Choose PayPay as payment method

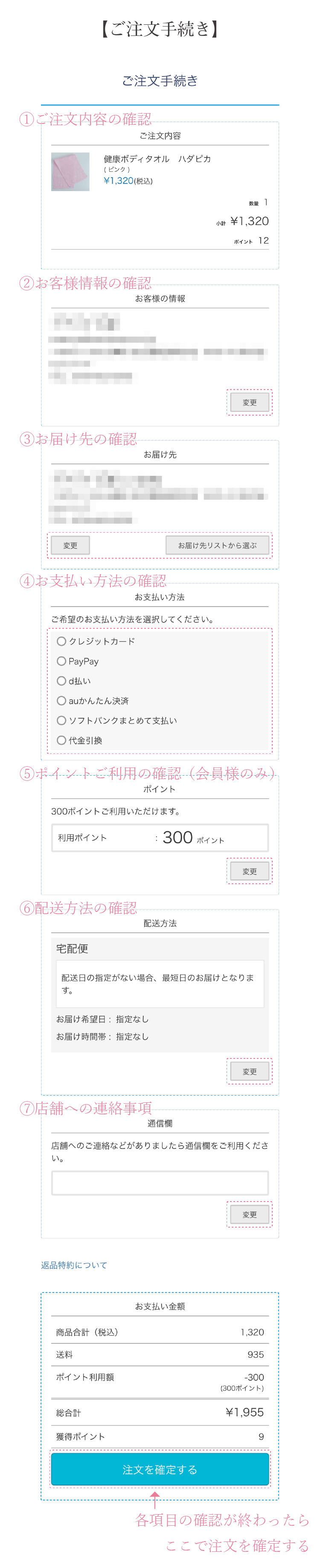61,661
